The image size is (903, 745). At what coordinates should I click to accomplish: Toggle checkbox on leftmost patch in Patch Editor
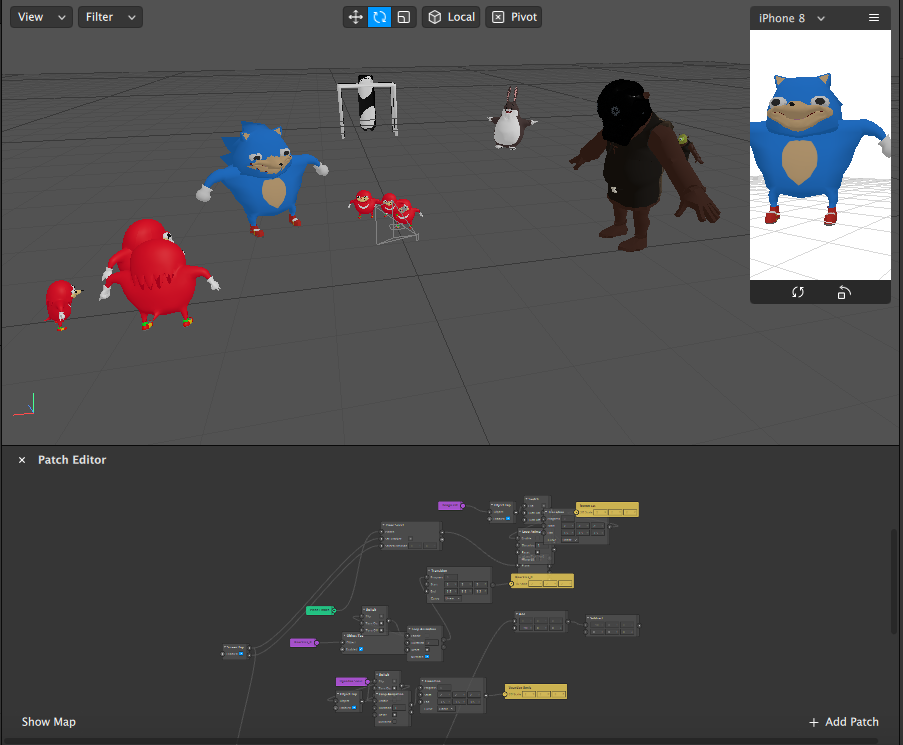pyautogui.click(x=241, y=653)
